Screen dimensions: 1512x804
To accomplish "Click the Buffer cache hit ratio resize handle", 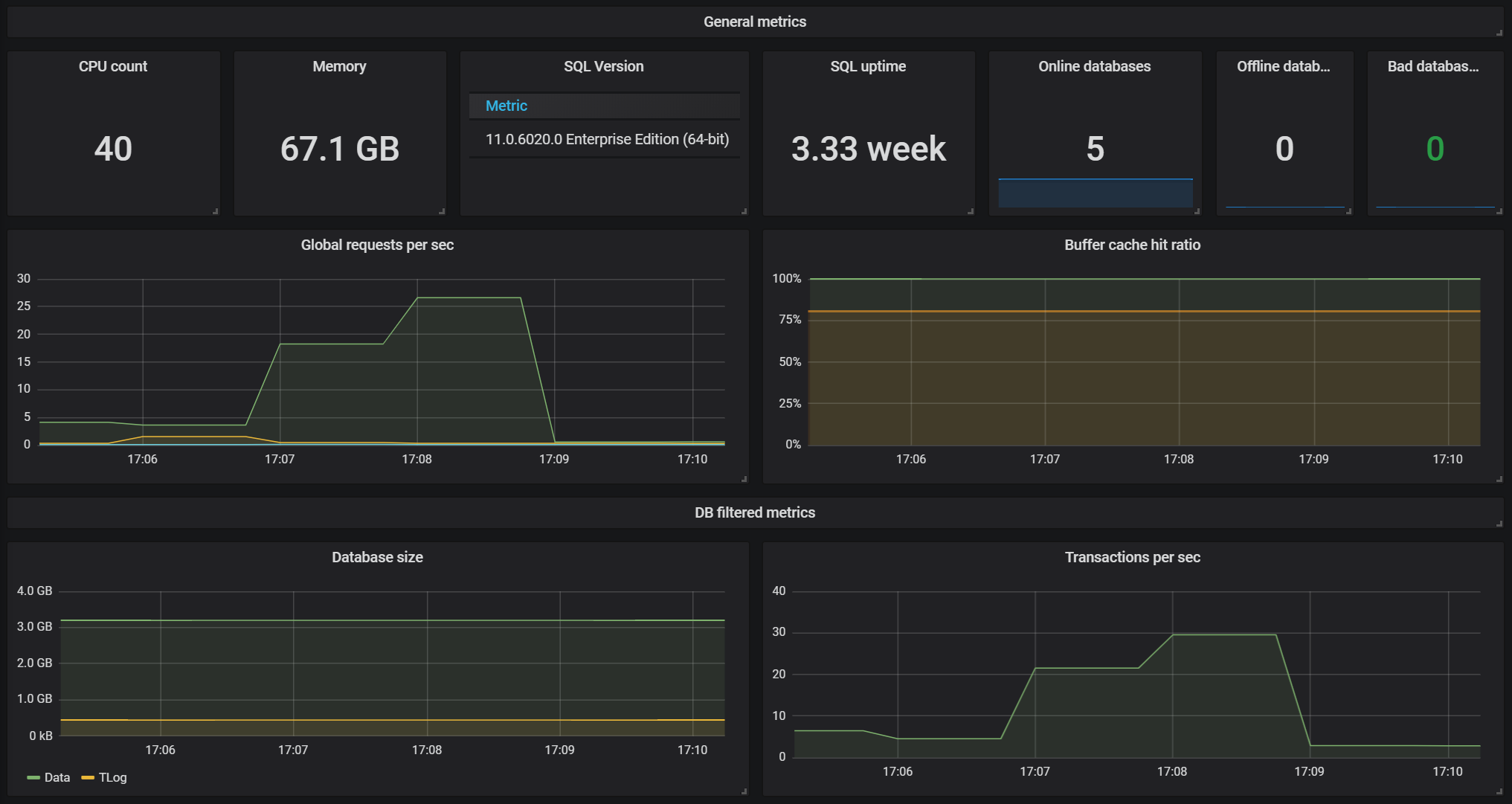I will coord(1499,479).
